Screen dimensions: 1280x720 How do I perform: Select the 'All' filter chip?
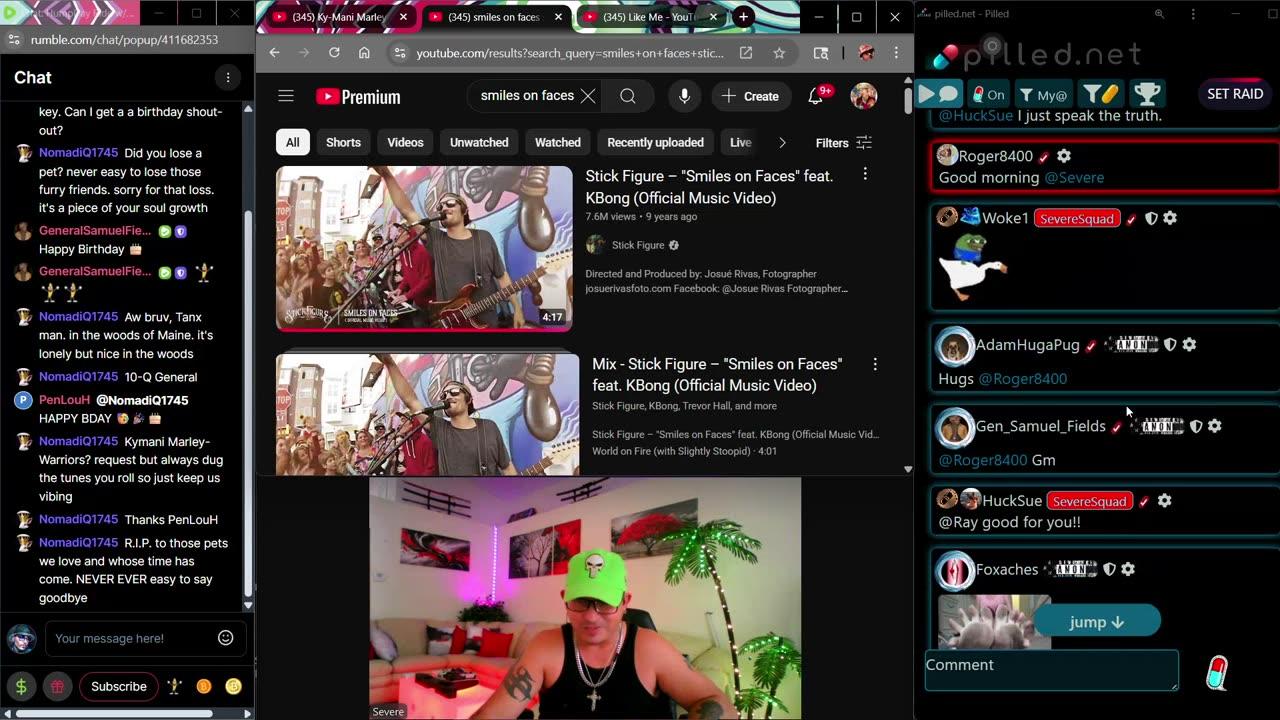(x=292, y=142)
